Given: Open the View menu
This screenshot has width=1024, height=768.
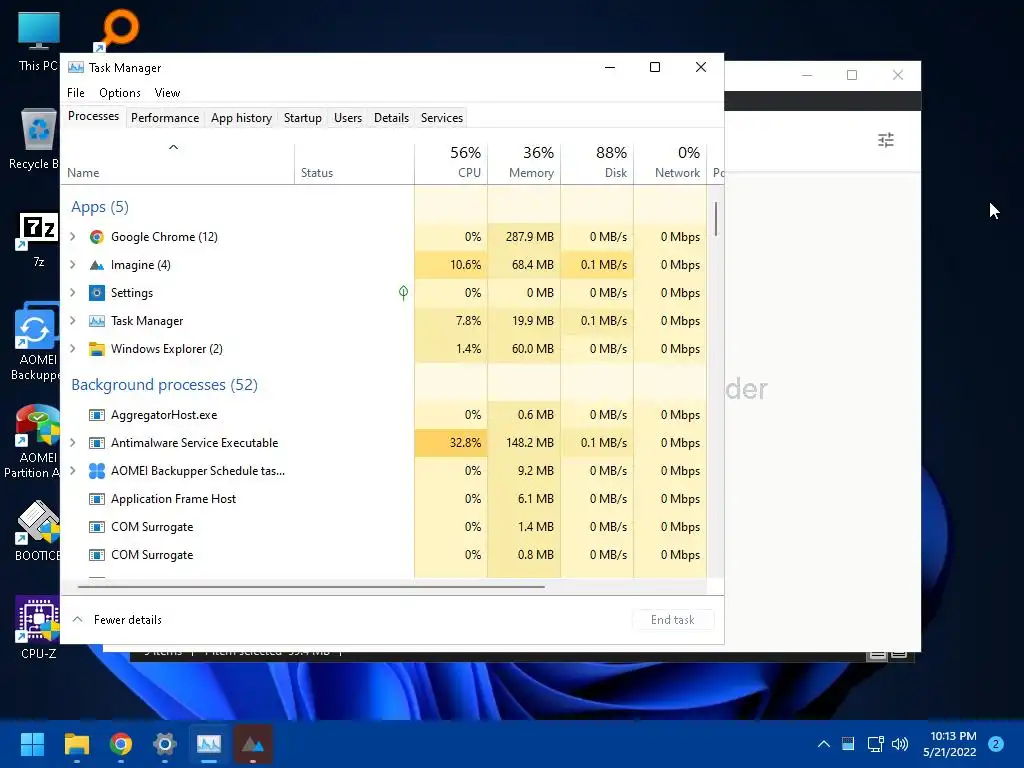Looking at the screenshot, I should pyautogui.click(x=167, y=93).
